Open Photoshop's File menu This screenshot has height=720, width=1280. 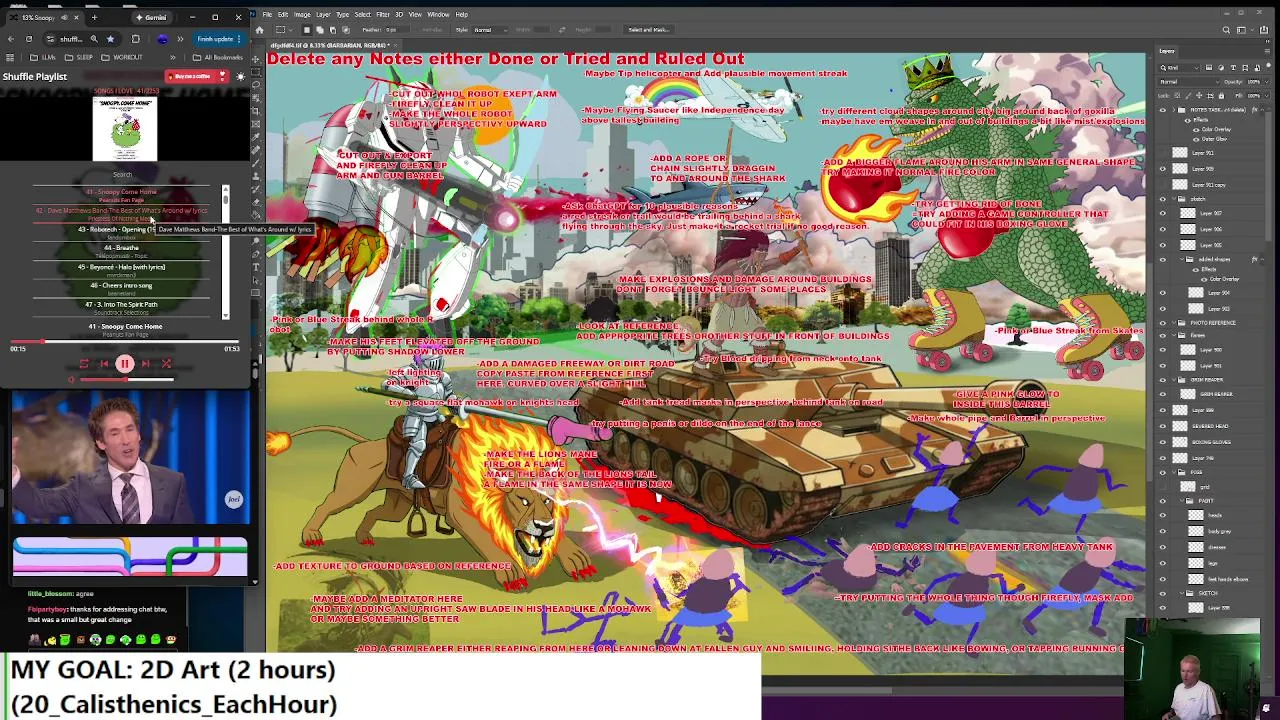pos(267,14)
